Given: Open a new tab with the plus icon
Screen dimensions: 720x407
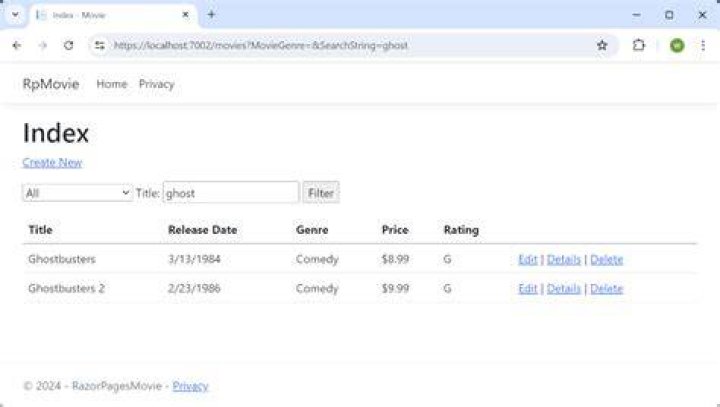Looking at the screenshot, I should coord(211,15).
